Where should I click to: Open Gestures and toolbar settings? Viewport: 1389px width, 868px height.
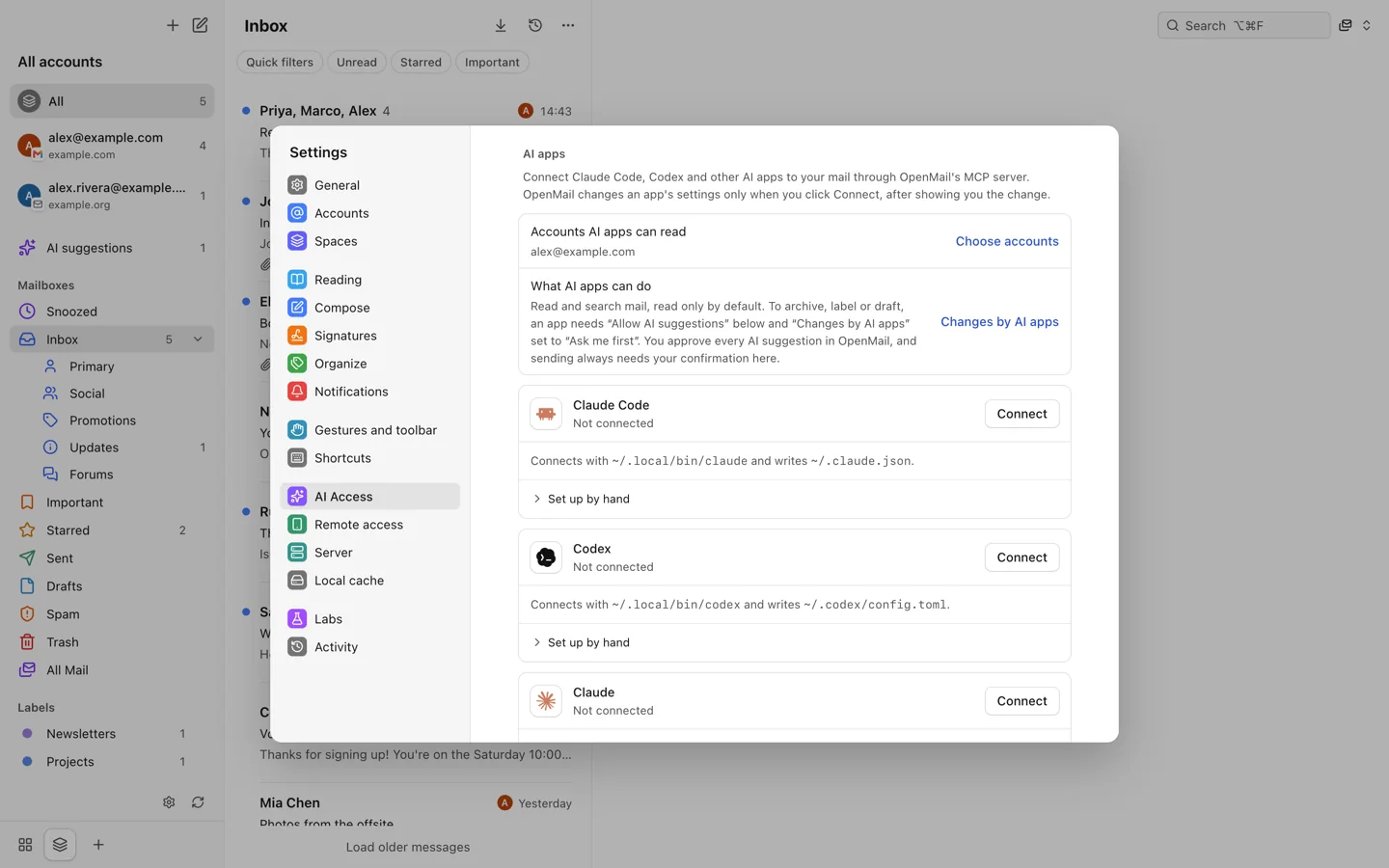369,430
